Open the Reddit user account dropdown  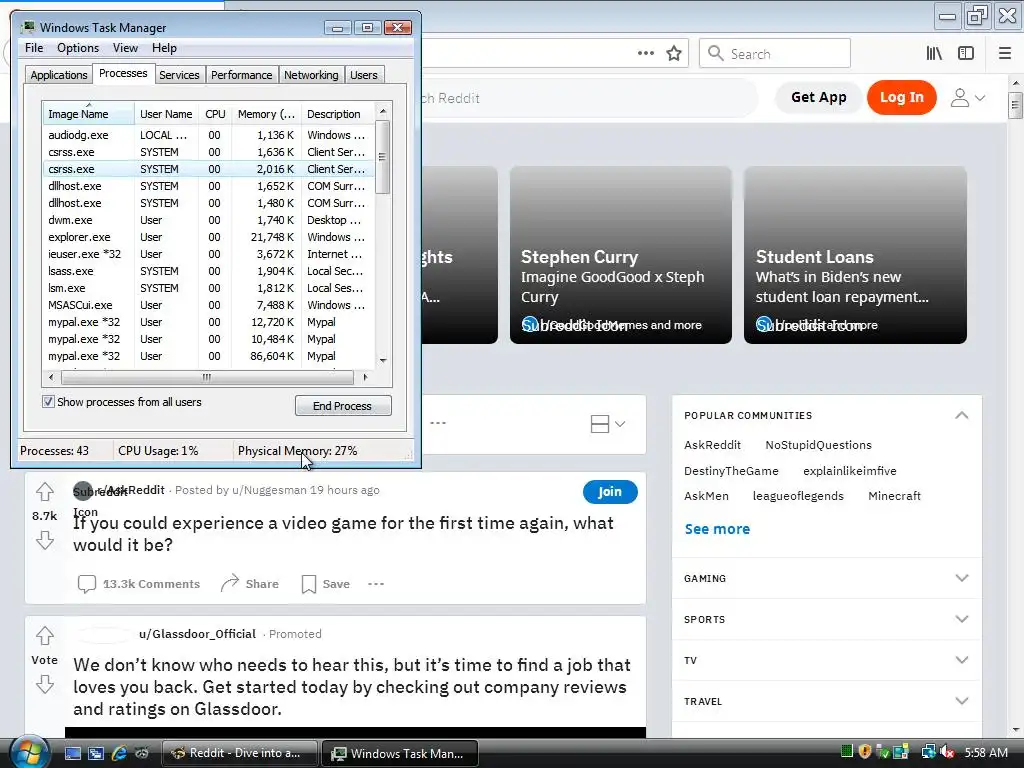tap(968, 97)
